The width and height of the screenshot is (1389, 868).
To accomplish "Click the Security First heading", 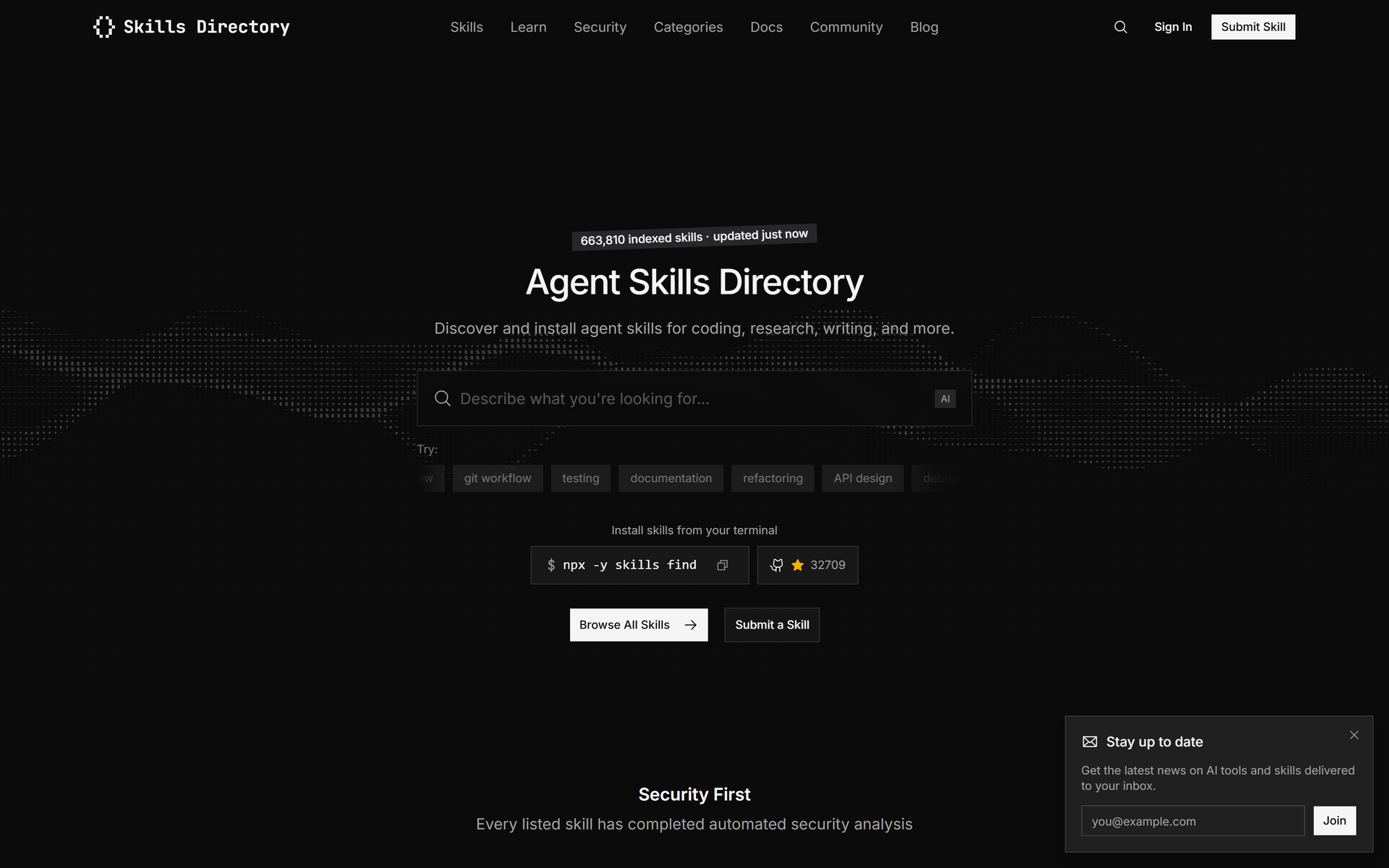I will (694, 794).
